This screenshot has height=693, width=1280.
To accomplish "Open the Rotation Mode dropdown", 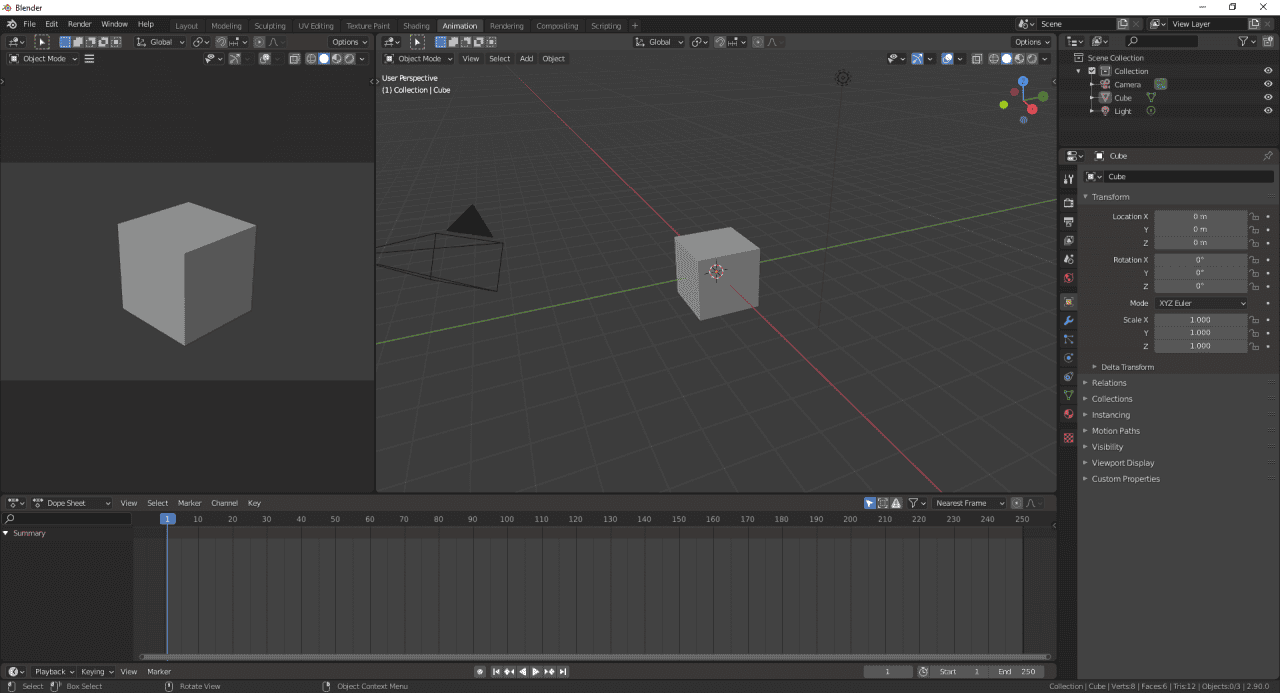I will 1200,302.
